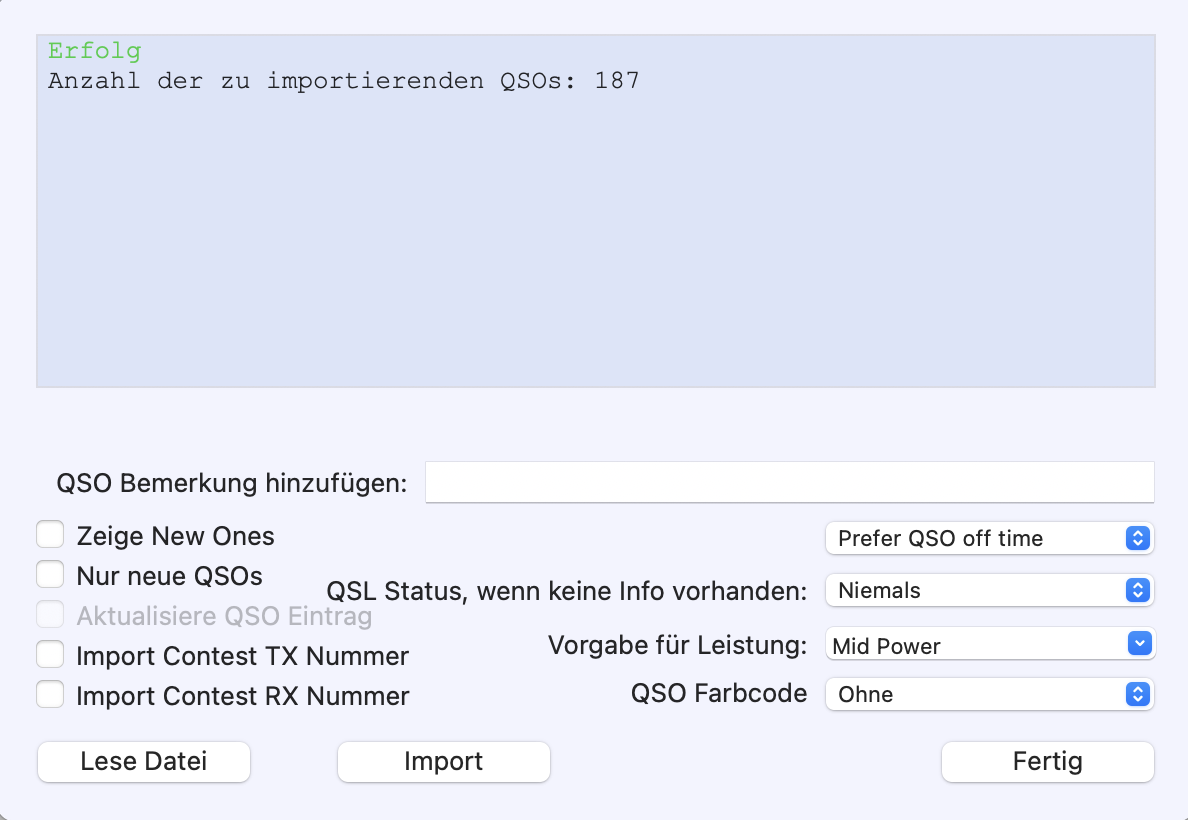Click the import log text area
This screenshot has height=820, width=1188.
pos(596,211)
